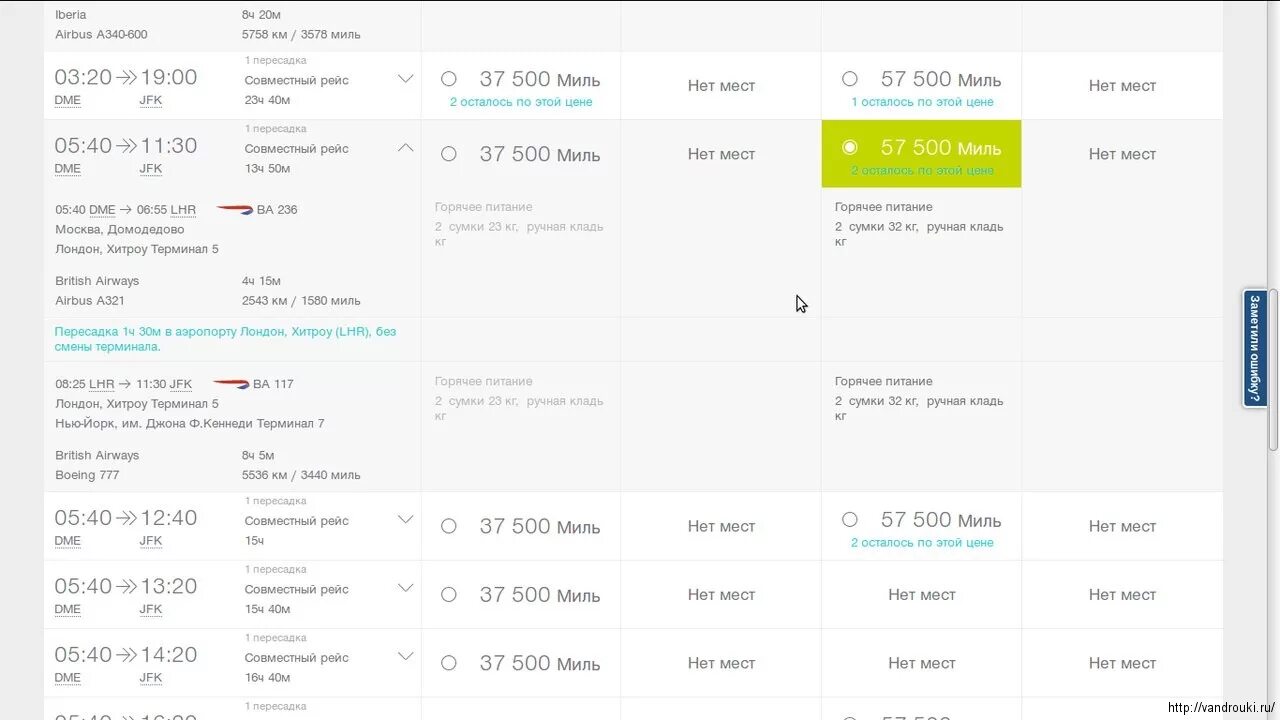
Task: Click LHR code in 06:55 LHR arrival
Action: [183, 210]
